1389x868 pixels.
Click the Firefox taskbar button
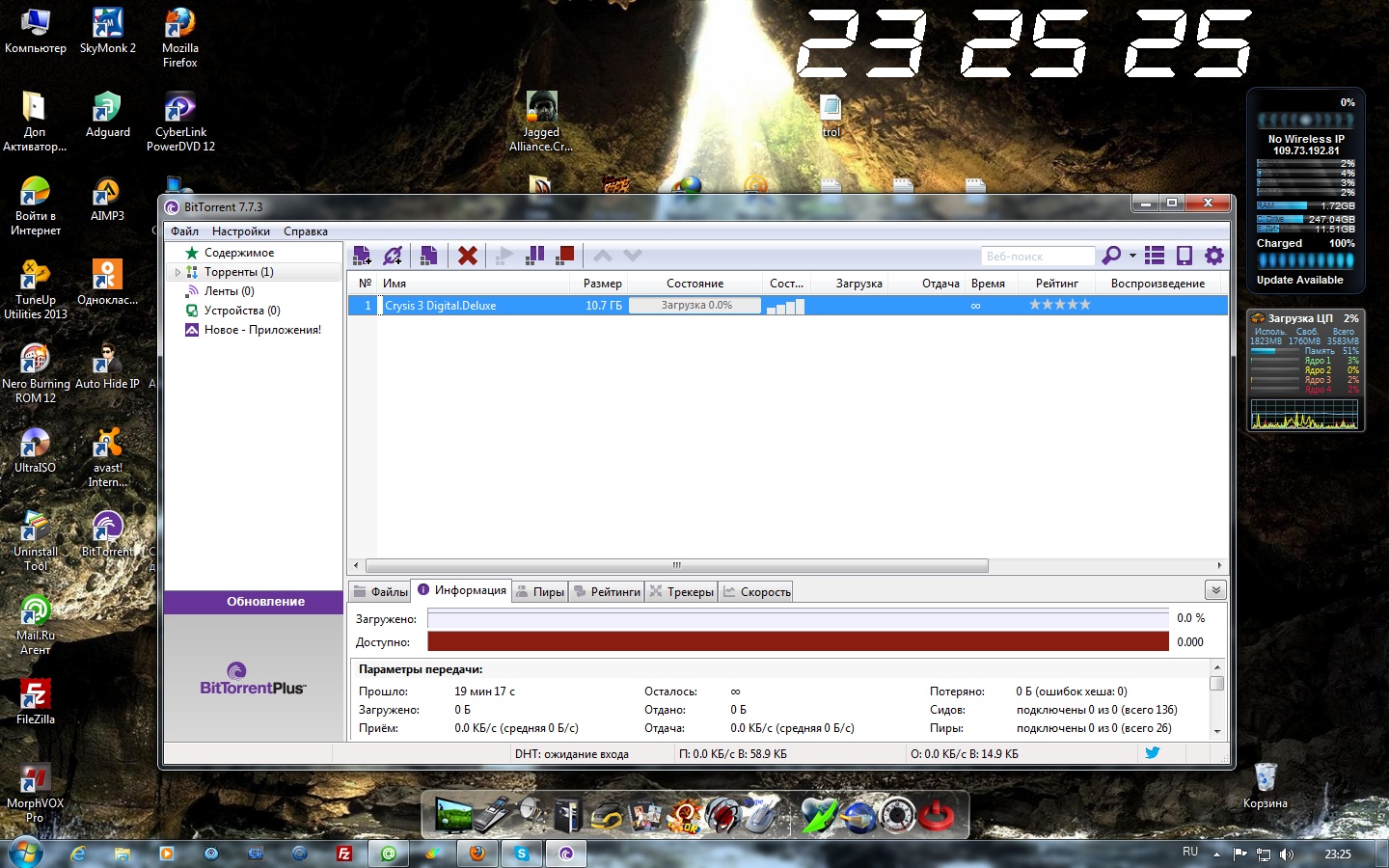tap(477, 854)
